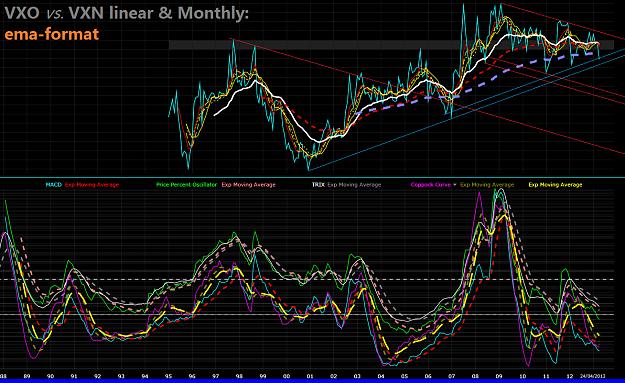Click the 95 year label on the time axis
625x383 pixels.
pos(168,376)
